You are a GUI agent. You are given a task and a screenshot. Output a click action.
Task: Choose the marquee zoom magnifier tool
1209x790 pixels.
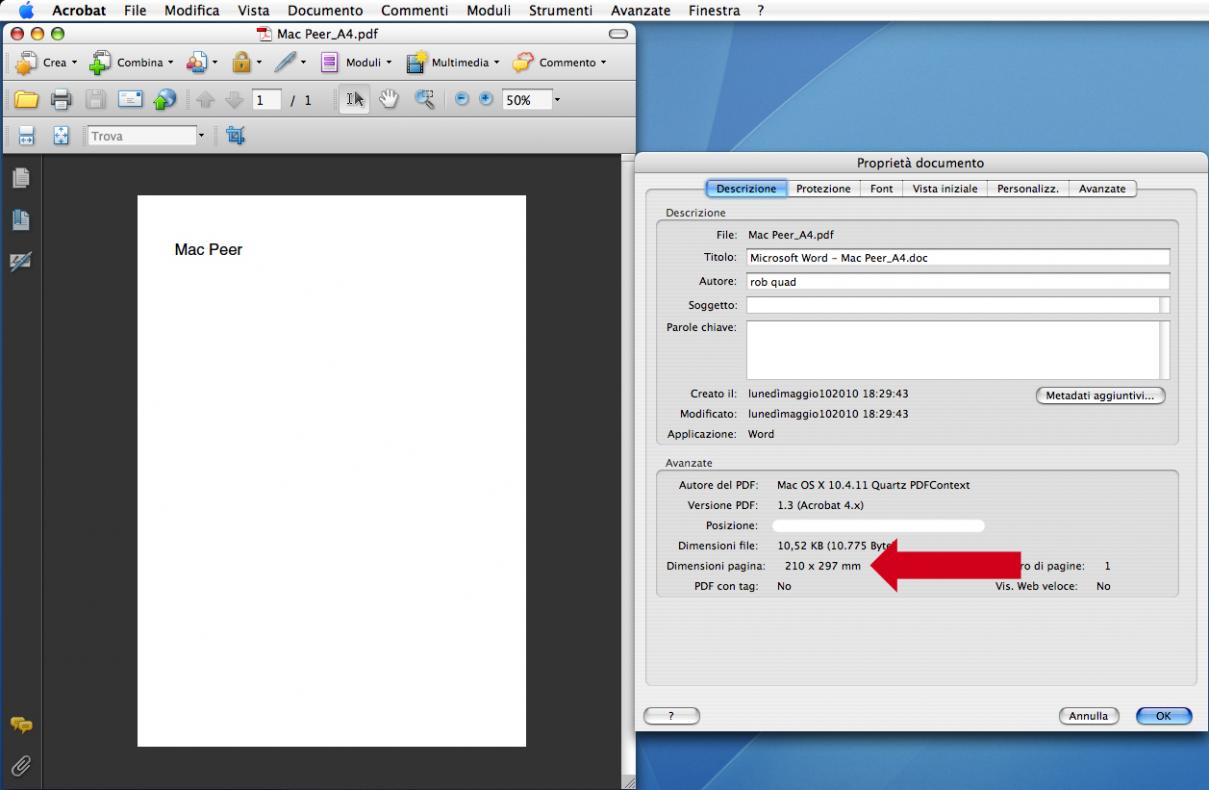pyautogui.click(x=425, y=100)
